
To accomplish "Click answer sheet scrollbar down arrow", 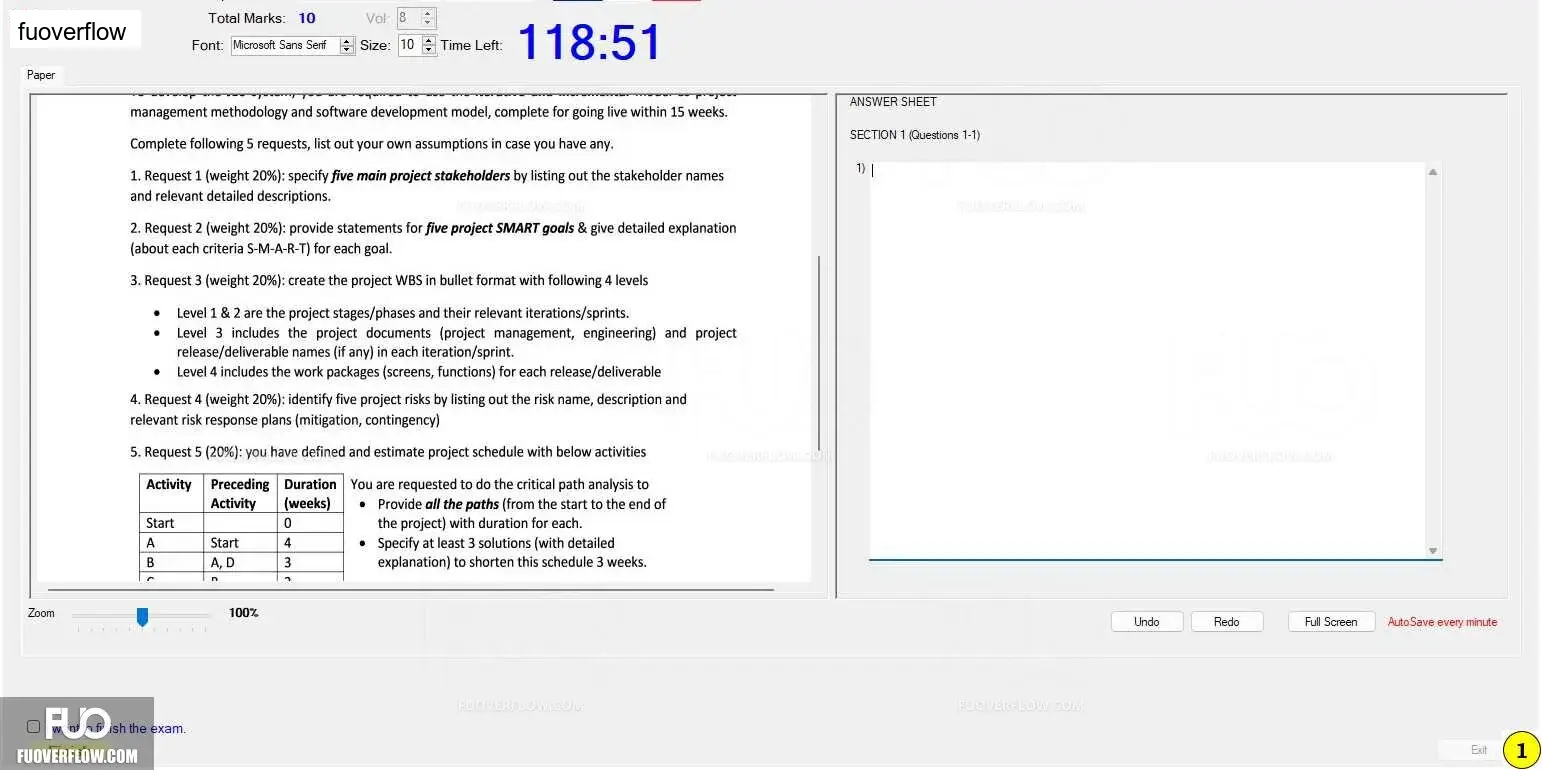I will tap(1433, 551).
